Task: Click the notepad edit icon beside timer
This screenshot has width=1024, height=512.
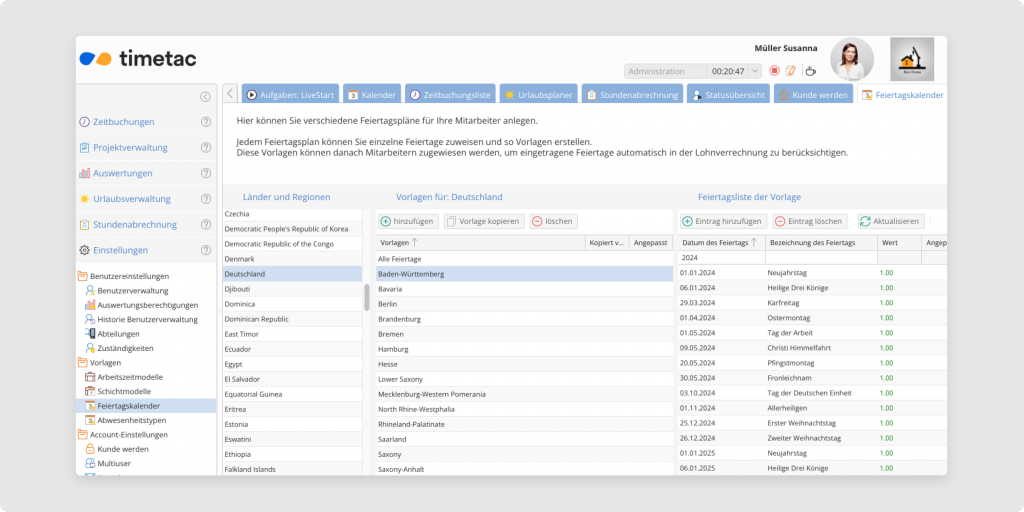Action: (x=791, y=71)
